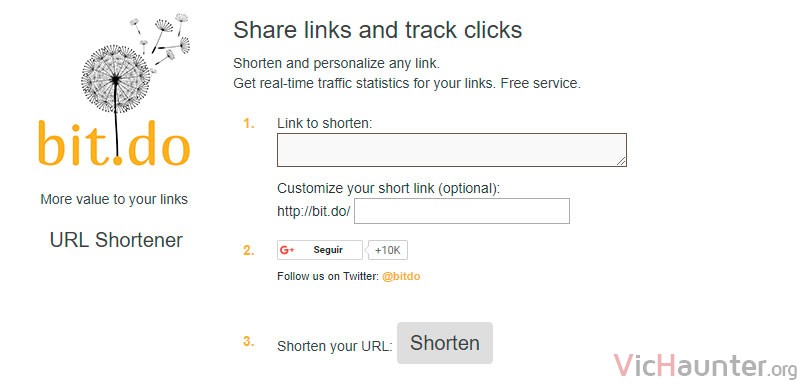Click the More value to your links tagline
The height and width of the screenshot is (386, 807).
coord(114,199)
